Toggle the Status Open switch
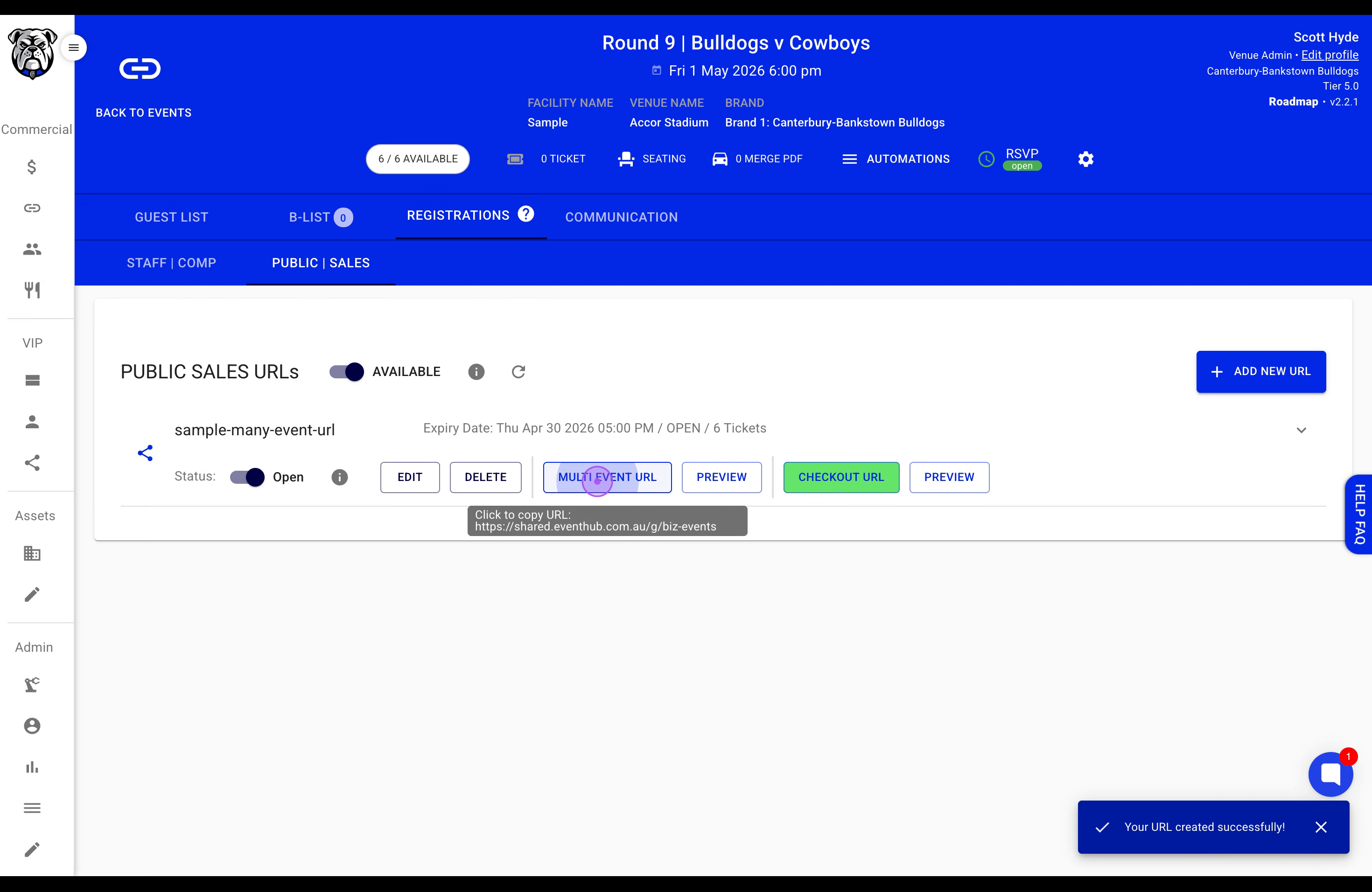The width and height of the screenshot is (1372, 892). [247, 477]
